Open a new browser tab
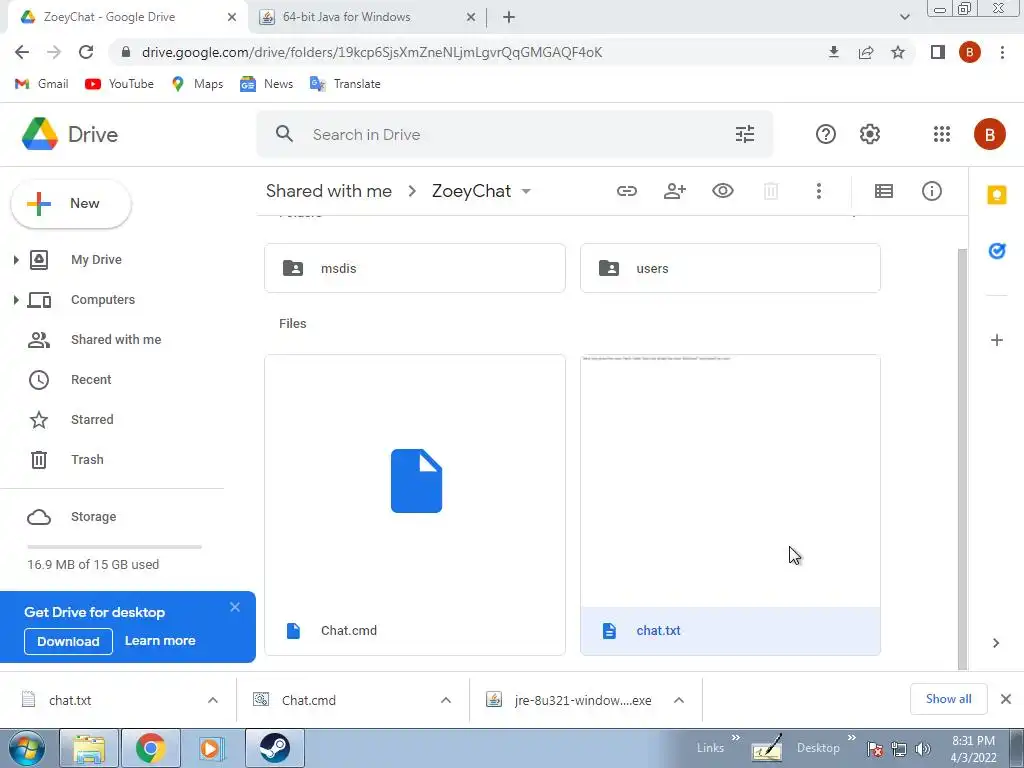Viewport: 1024px width, 768px height. (x=509, y=17)
